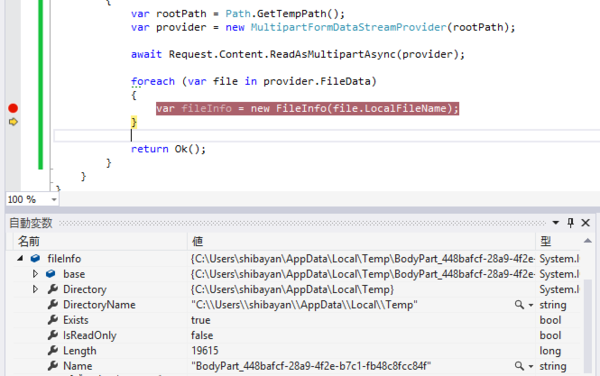Click the type cell bool in the Exists row

tap(550, 320)
